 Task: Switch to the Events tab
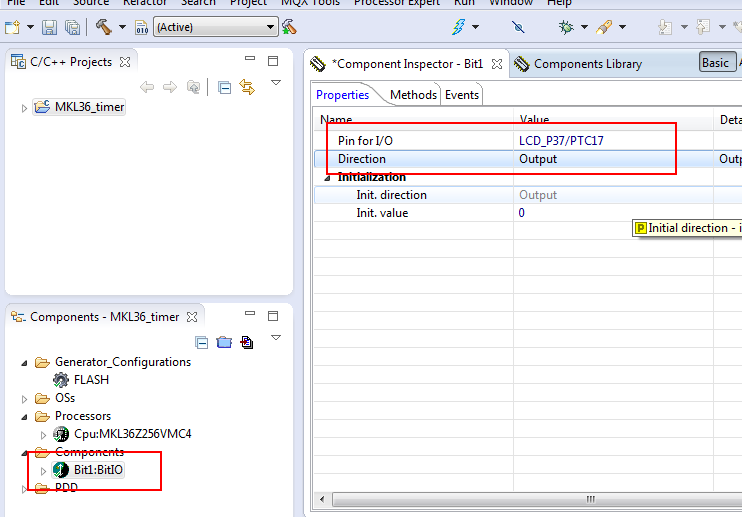[x=462, y=95]
